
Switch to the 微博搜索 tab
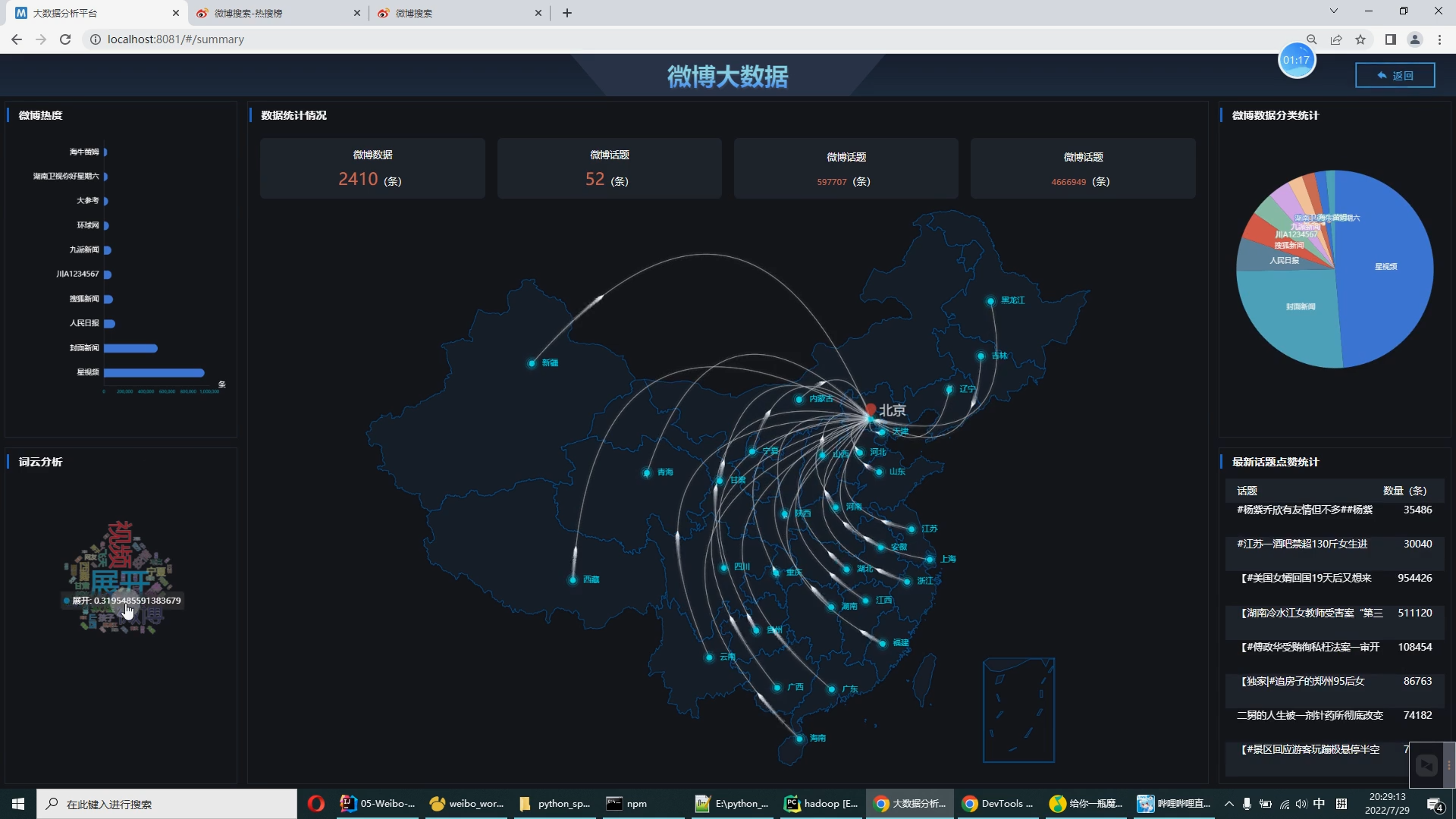pos(455,13)
